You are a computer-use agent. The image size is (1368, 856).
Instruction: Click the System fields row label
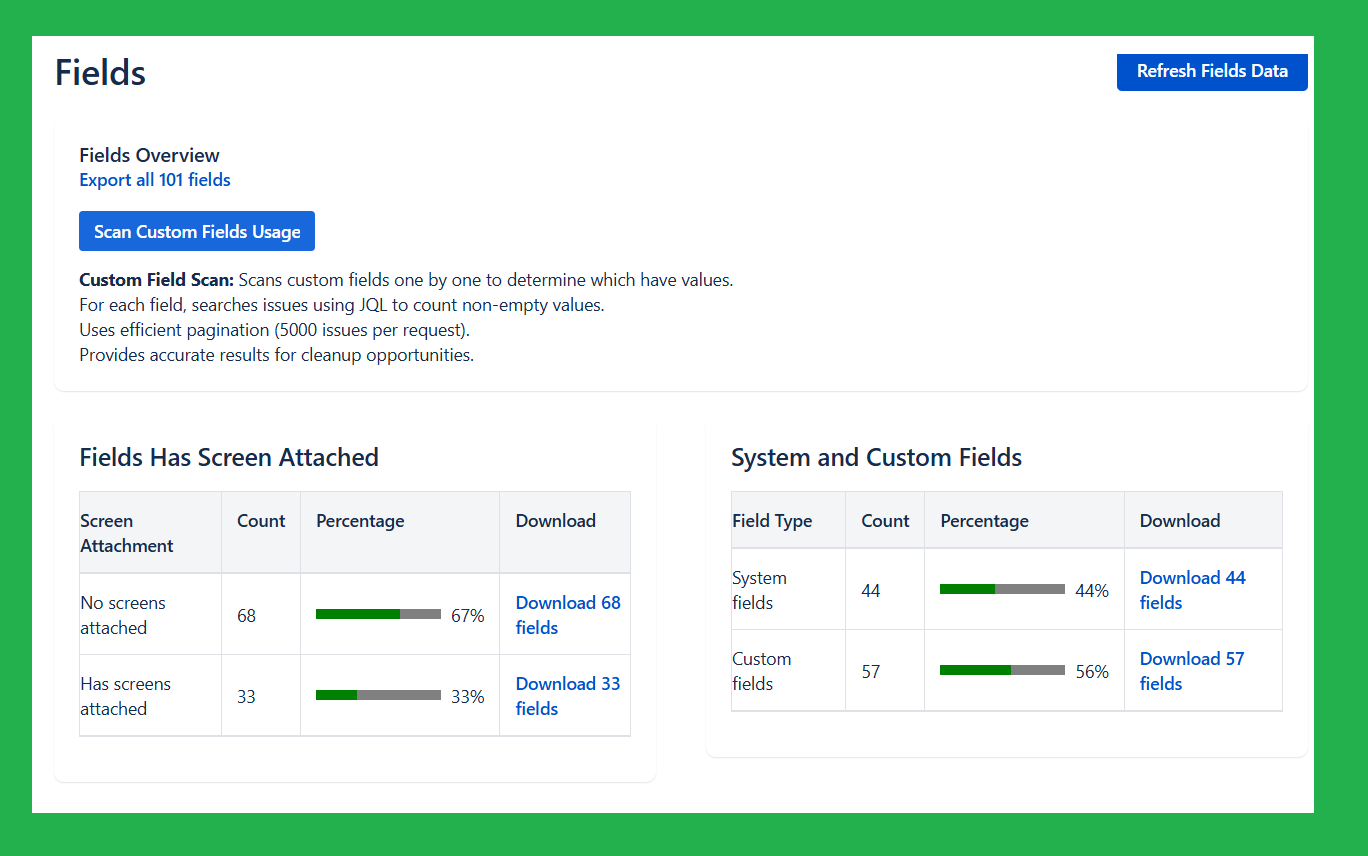coord(759,590)
